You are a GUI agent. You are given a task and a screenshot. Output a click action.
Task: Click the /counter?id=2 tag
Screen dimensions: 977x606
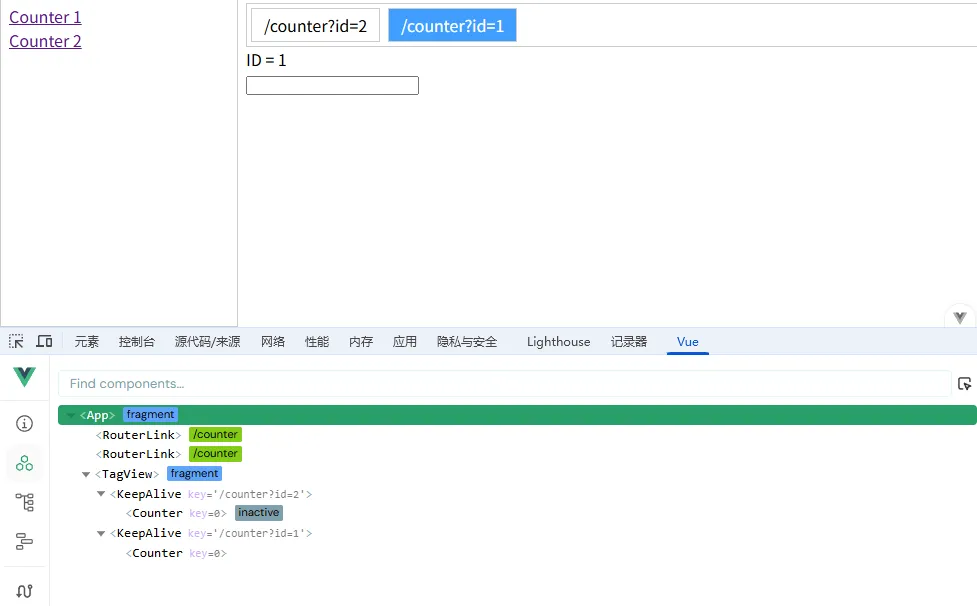[315, 26]
